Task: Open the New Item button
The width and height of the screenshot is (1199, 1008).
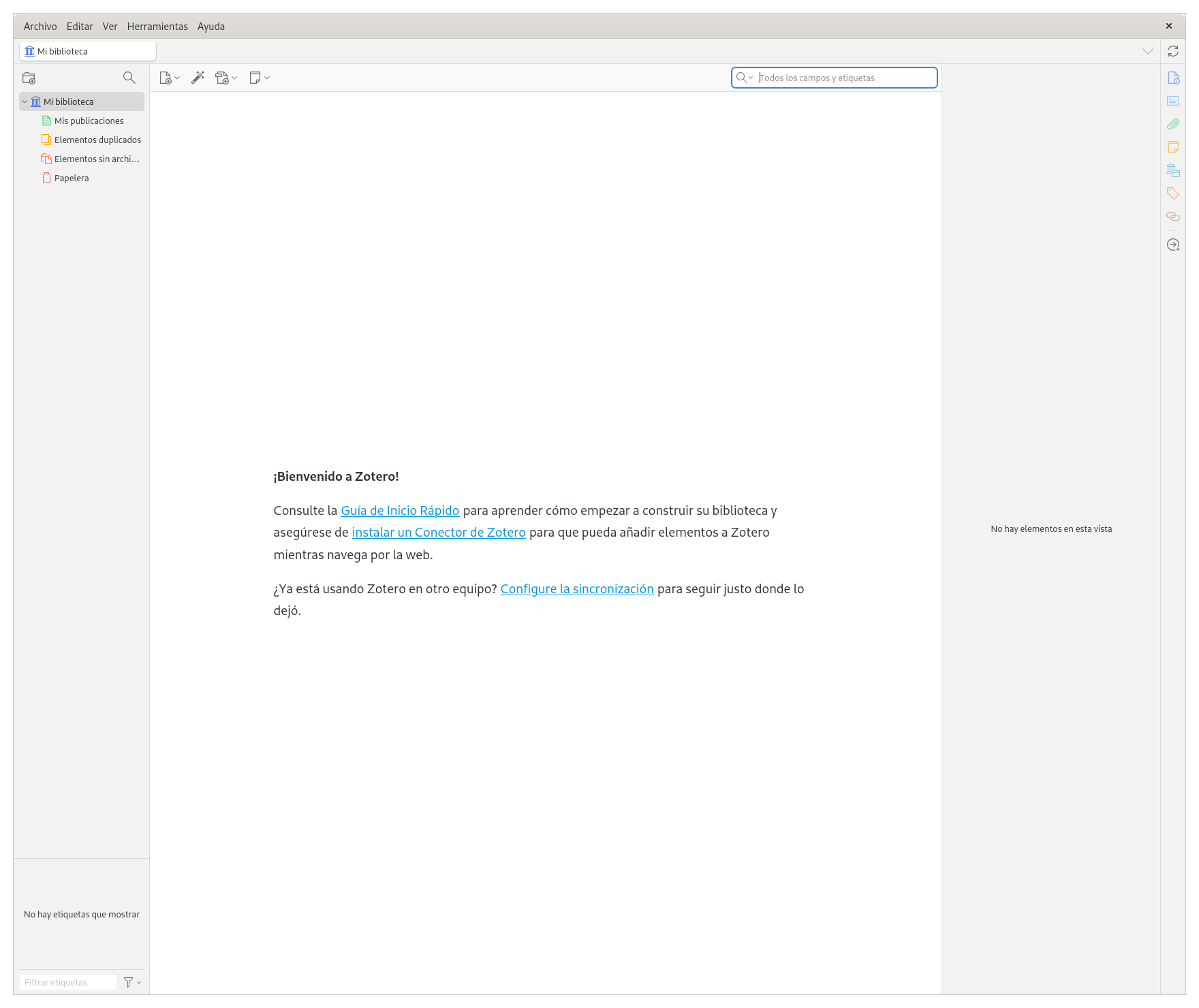Action: pos(170,78)
